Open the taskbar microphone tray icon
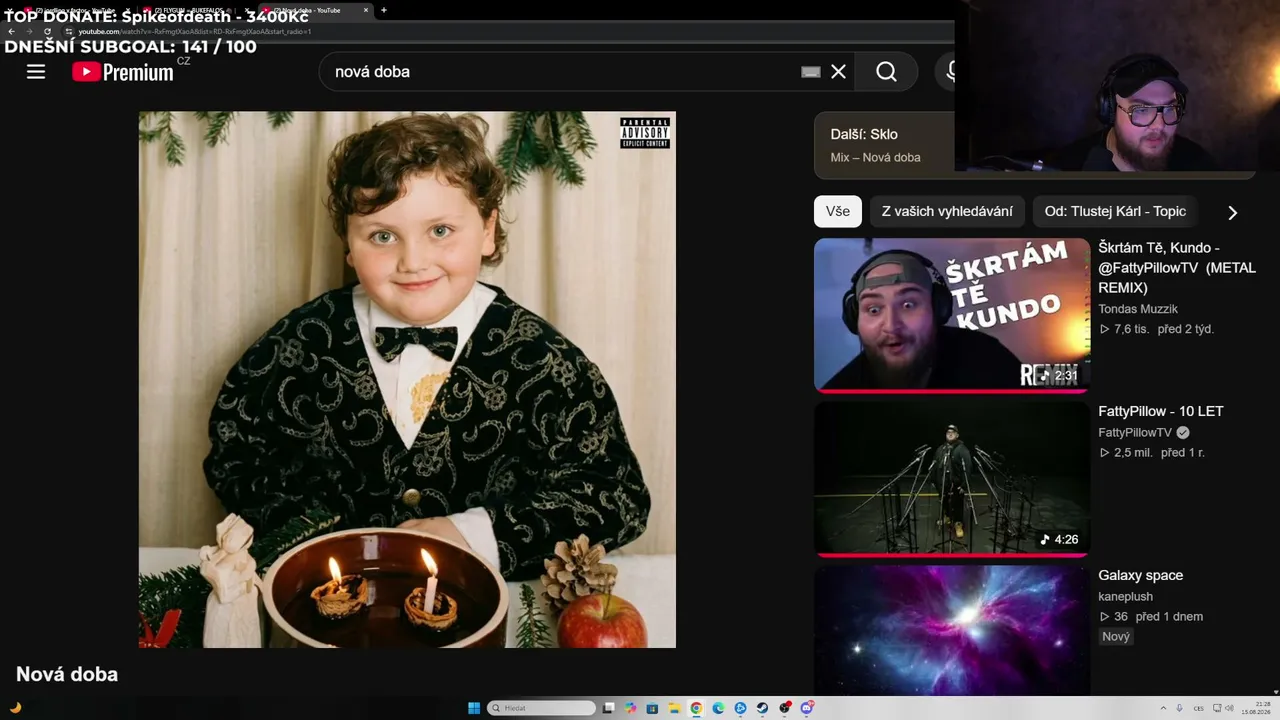The width and height of the screenshot is (1280, 720). point(1179,708)
